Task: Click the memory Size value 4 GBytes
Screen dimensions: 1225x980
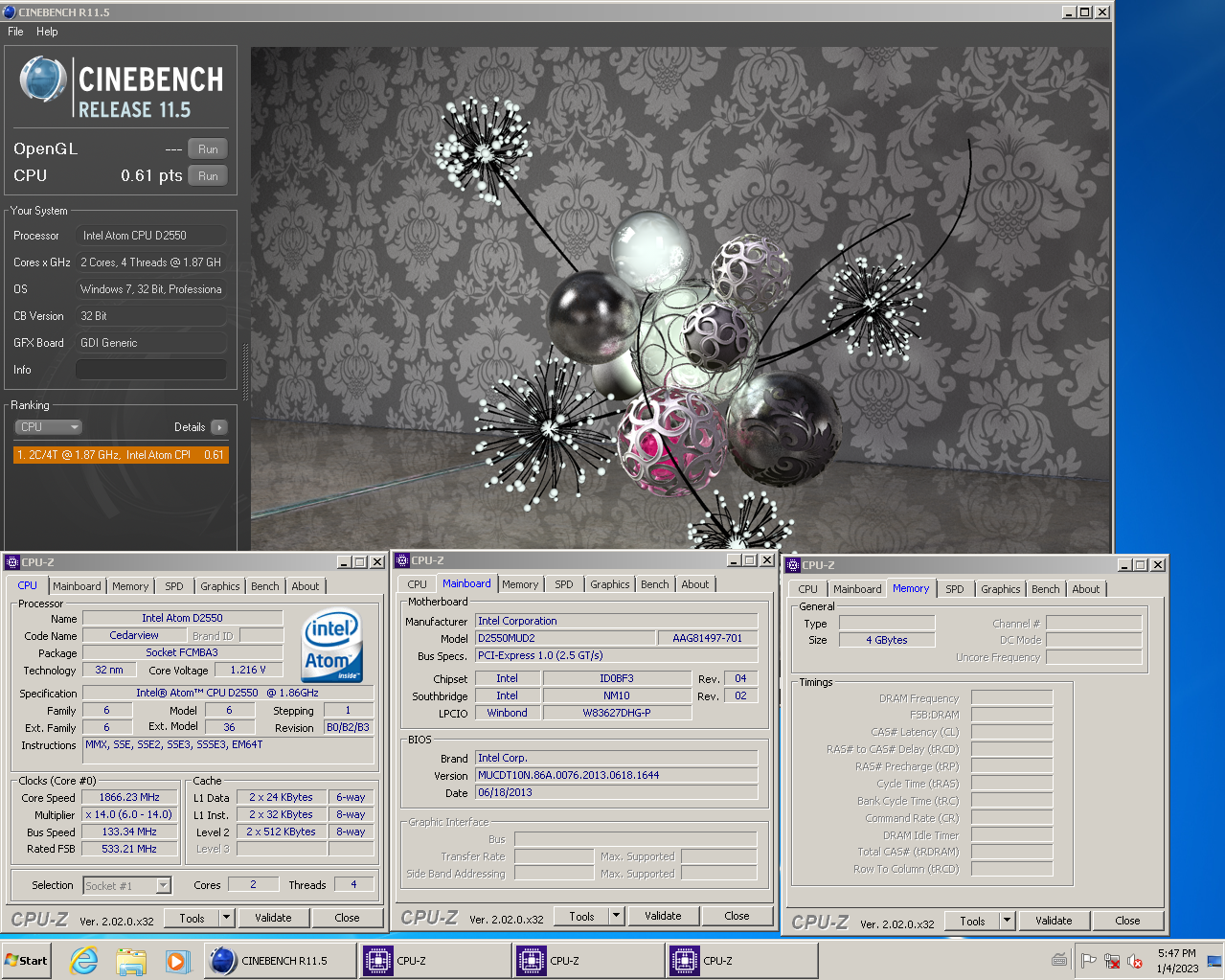Action: [x=887, y=640]
